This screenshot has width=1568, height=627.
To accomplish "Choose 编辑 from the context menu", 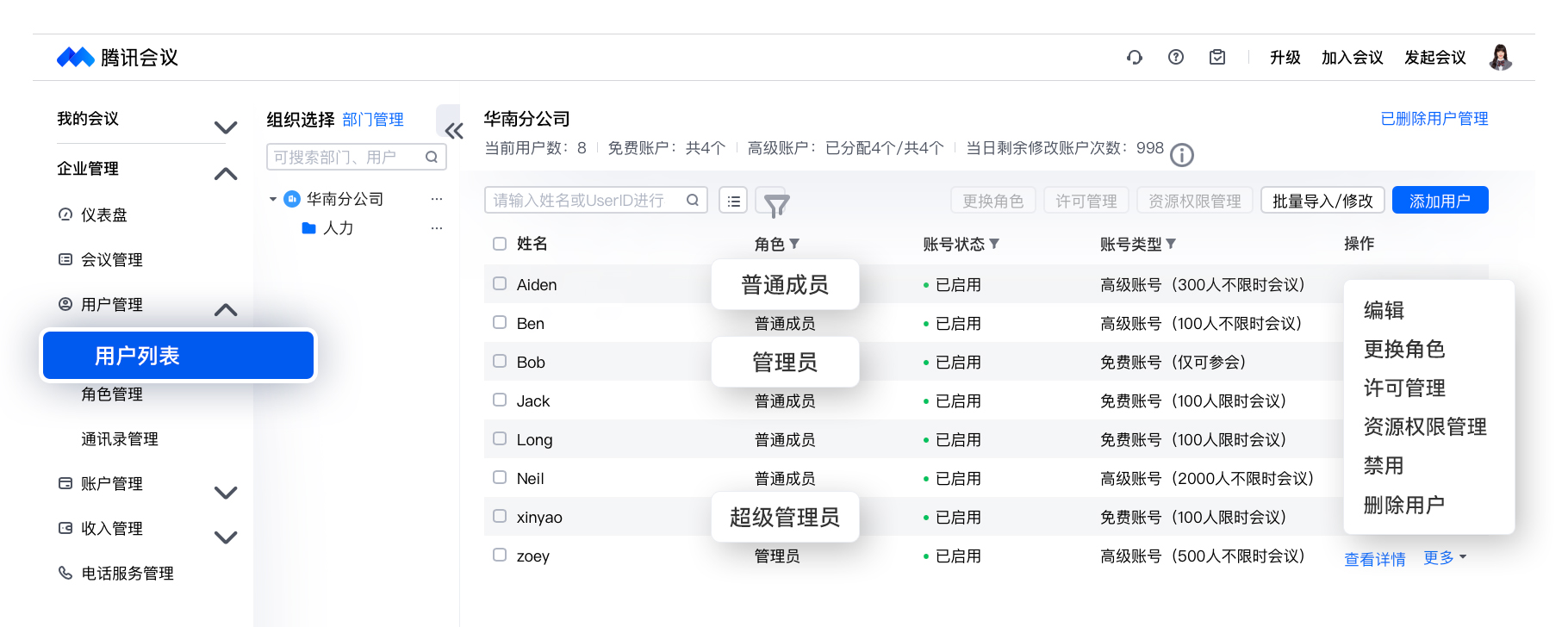I will (x=1384, y=310).
